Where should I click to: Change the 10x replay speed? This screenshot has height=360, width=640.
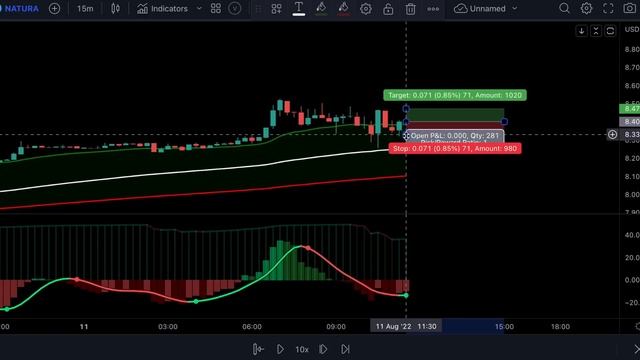tap(302, 350)
